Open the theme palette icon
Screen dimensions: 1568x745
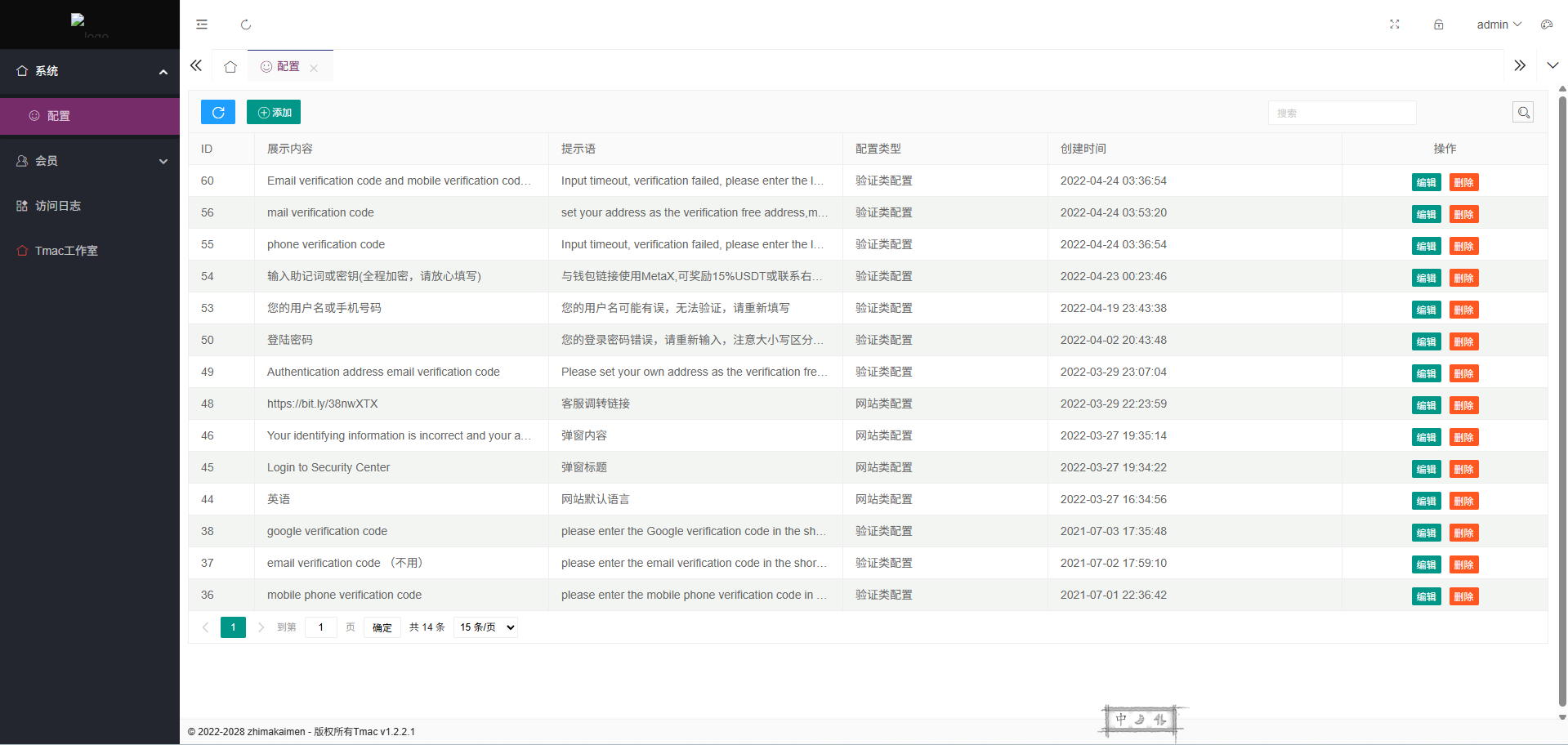coord(1546,25)
